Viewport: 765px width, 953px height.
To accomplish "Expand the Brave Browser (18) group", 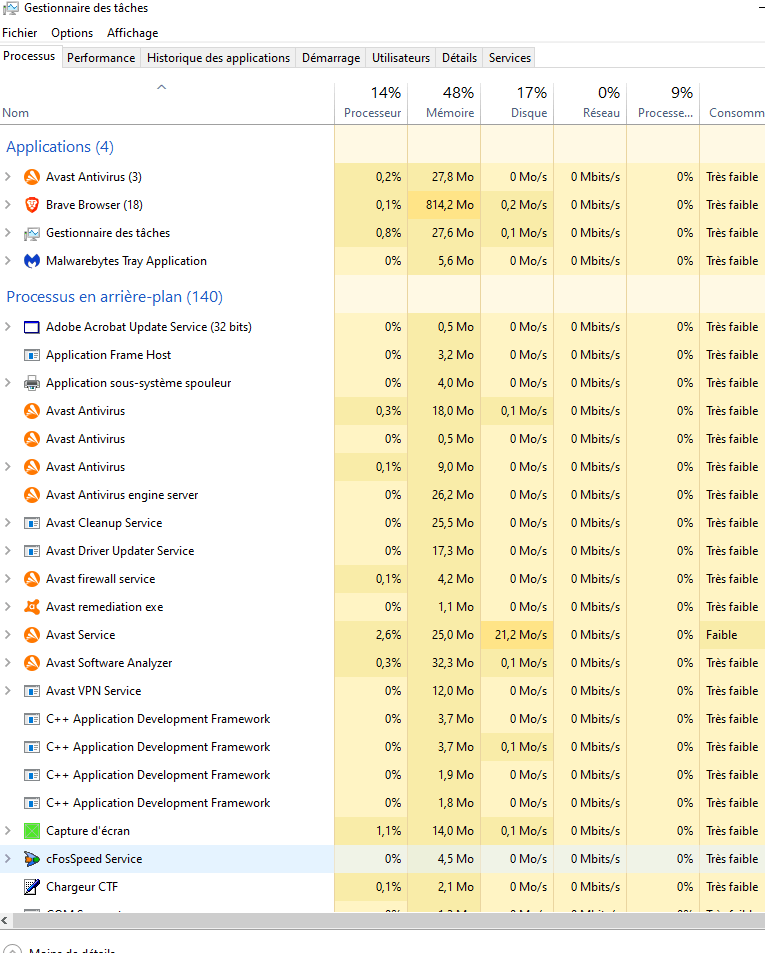I will (x=7, y=205).
